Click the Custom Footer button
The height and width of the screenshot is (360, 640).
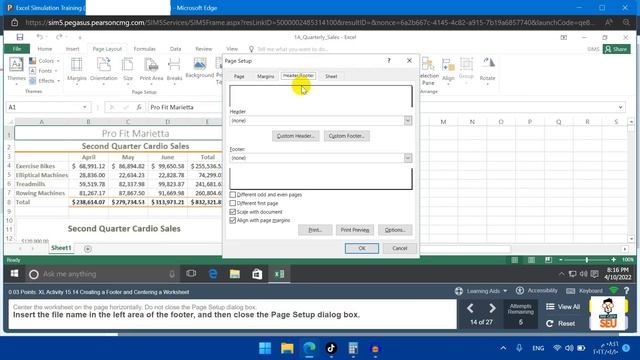point(347,136)
